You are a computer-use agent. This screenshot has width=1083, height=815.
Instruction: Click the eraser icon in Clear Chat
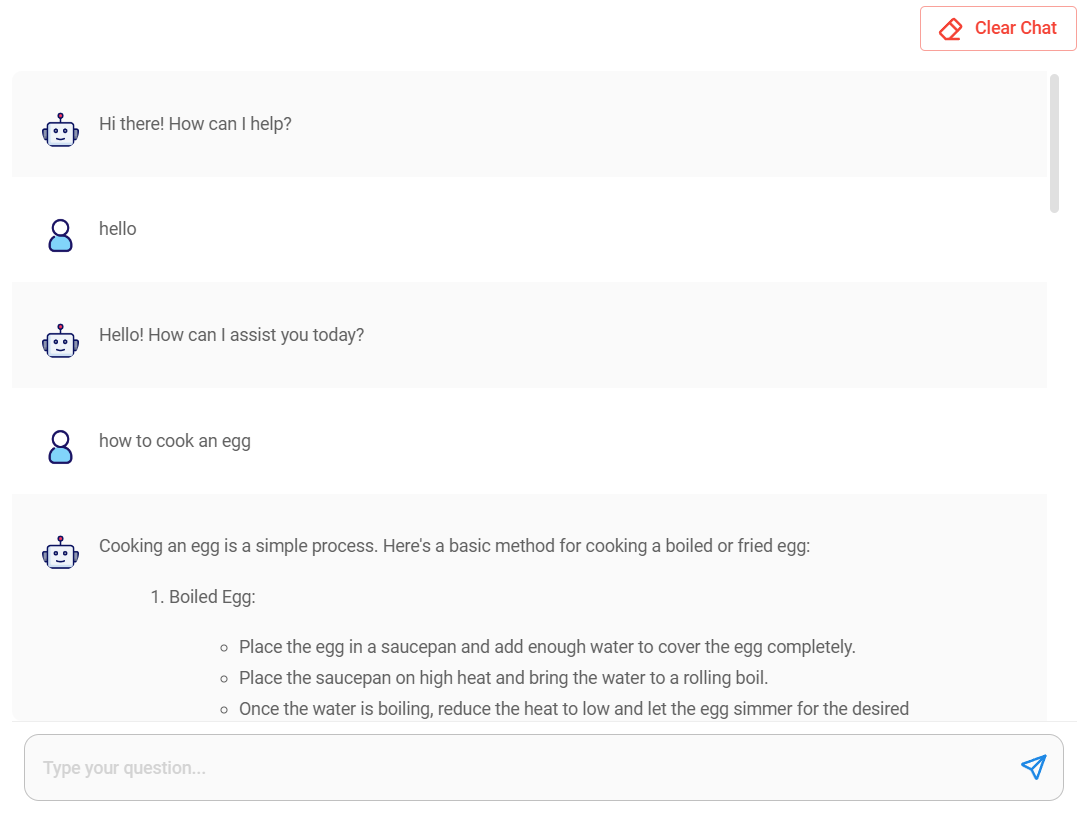coord(950,29)
